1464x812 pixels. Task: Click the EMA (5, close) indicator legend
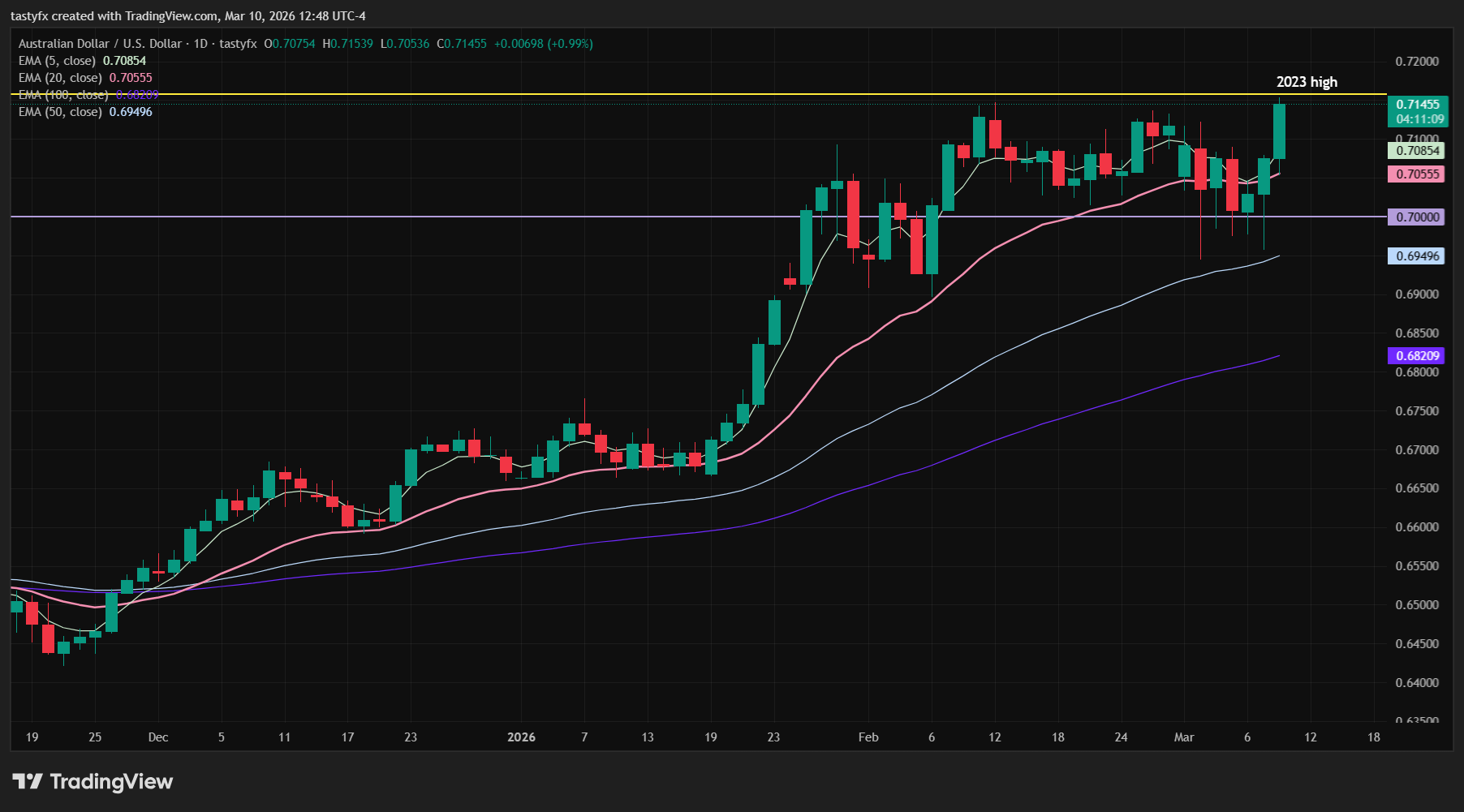[57, 60]
